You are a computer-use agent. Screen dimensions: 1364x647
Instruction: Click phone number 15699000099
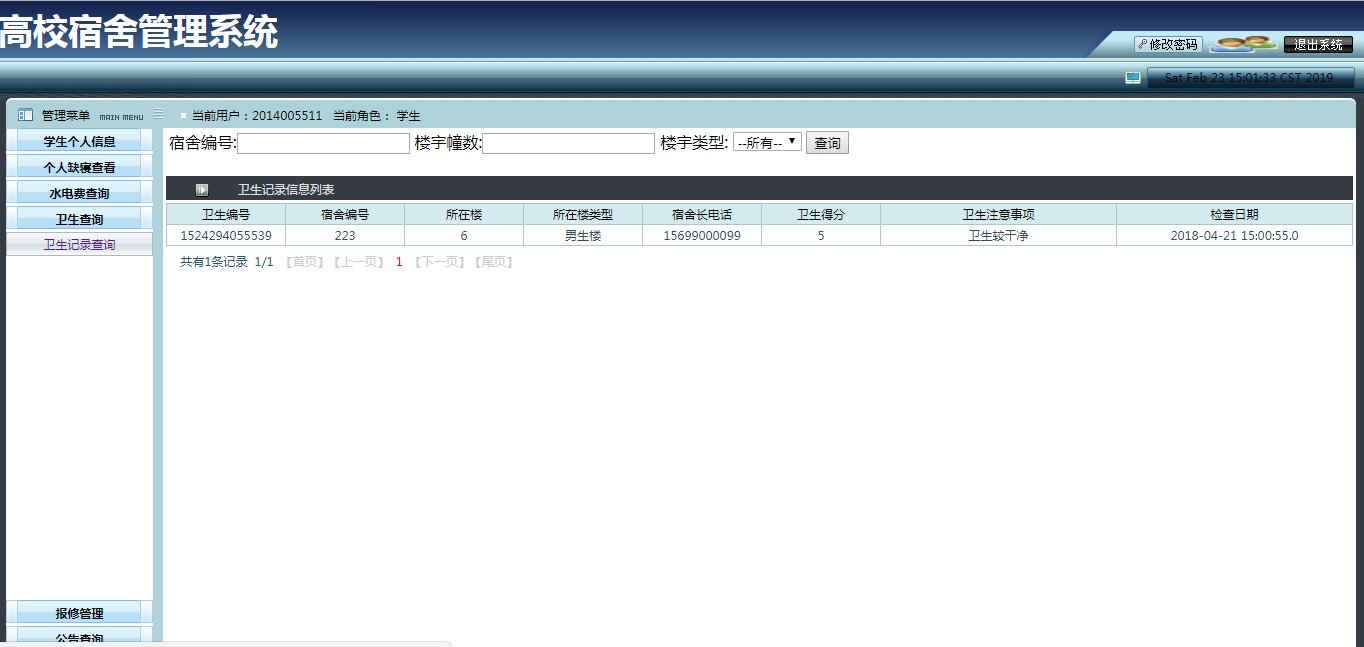pos(702,235)
